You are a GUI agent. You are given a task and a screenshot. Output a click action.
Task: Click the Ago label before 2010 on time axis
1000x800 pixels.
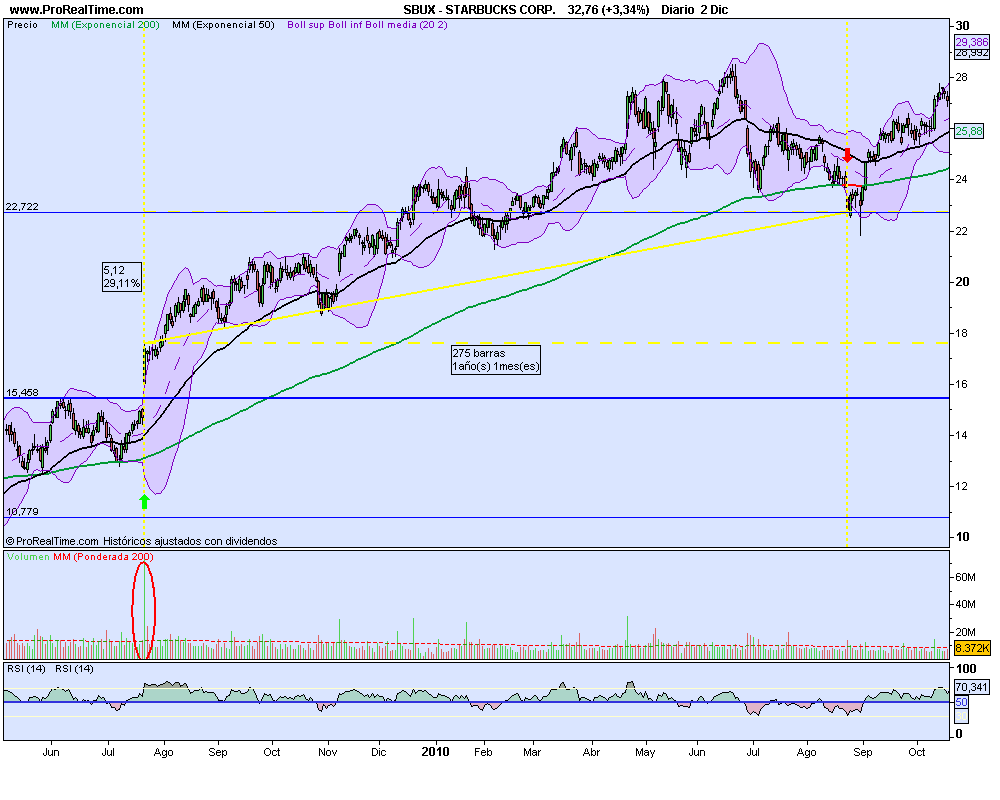(x=163, y=752)
